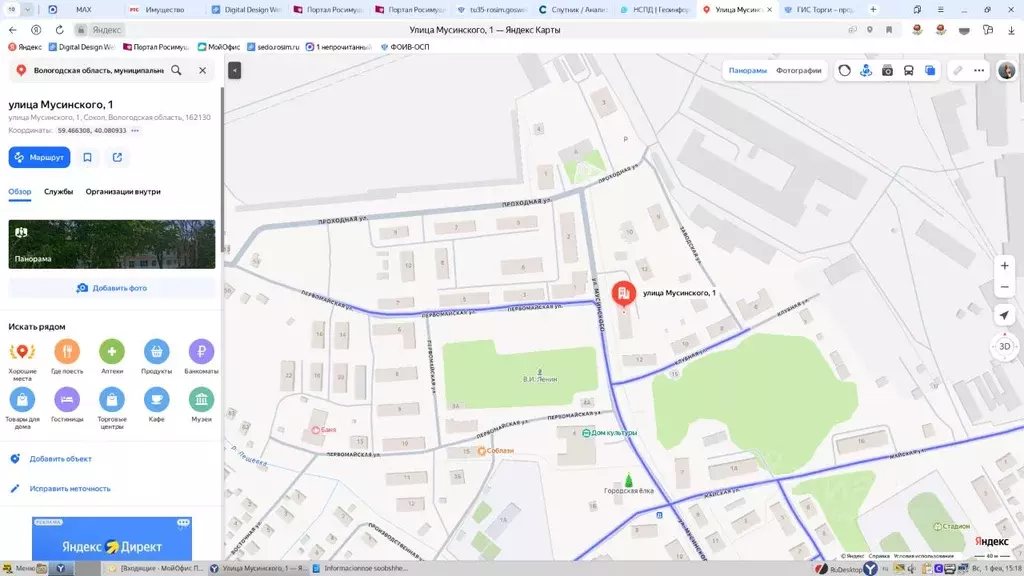Screen dimensions: 1024x576
Task: Open the three-dot more menu in map toolbar
Action: coord(979,71)
